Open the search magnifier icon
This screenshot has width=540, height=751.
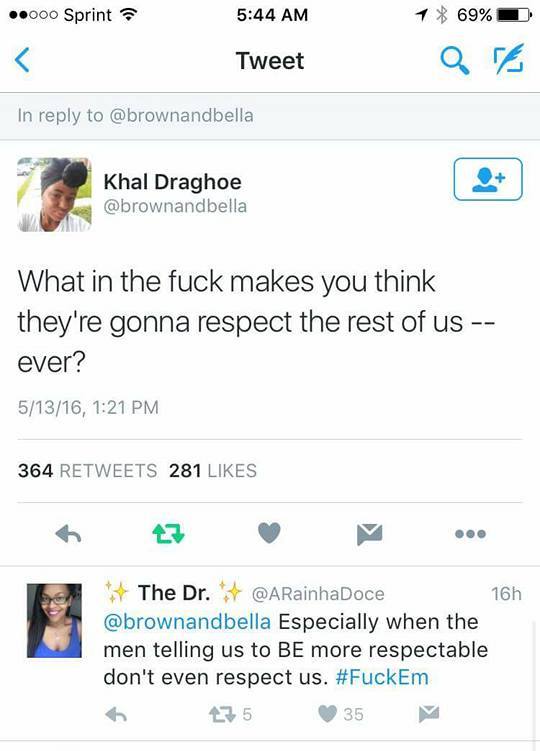454,61
